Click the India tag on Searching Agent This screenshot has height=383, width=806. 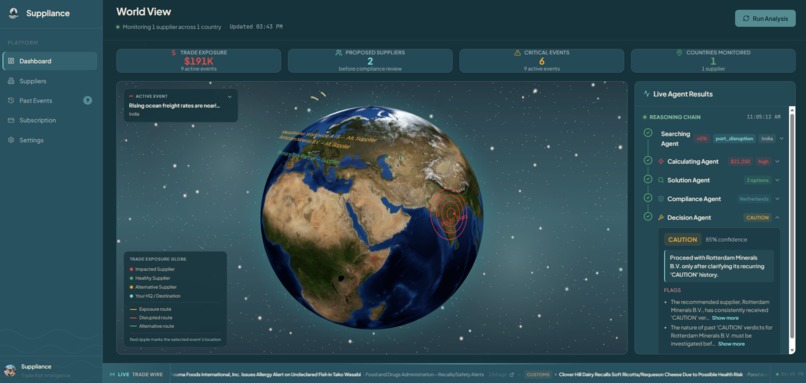[x=767, y=138]
